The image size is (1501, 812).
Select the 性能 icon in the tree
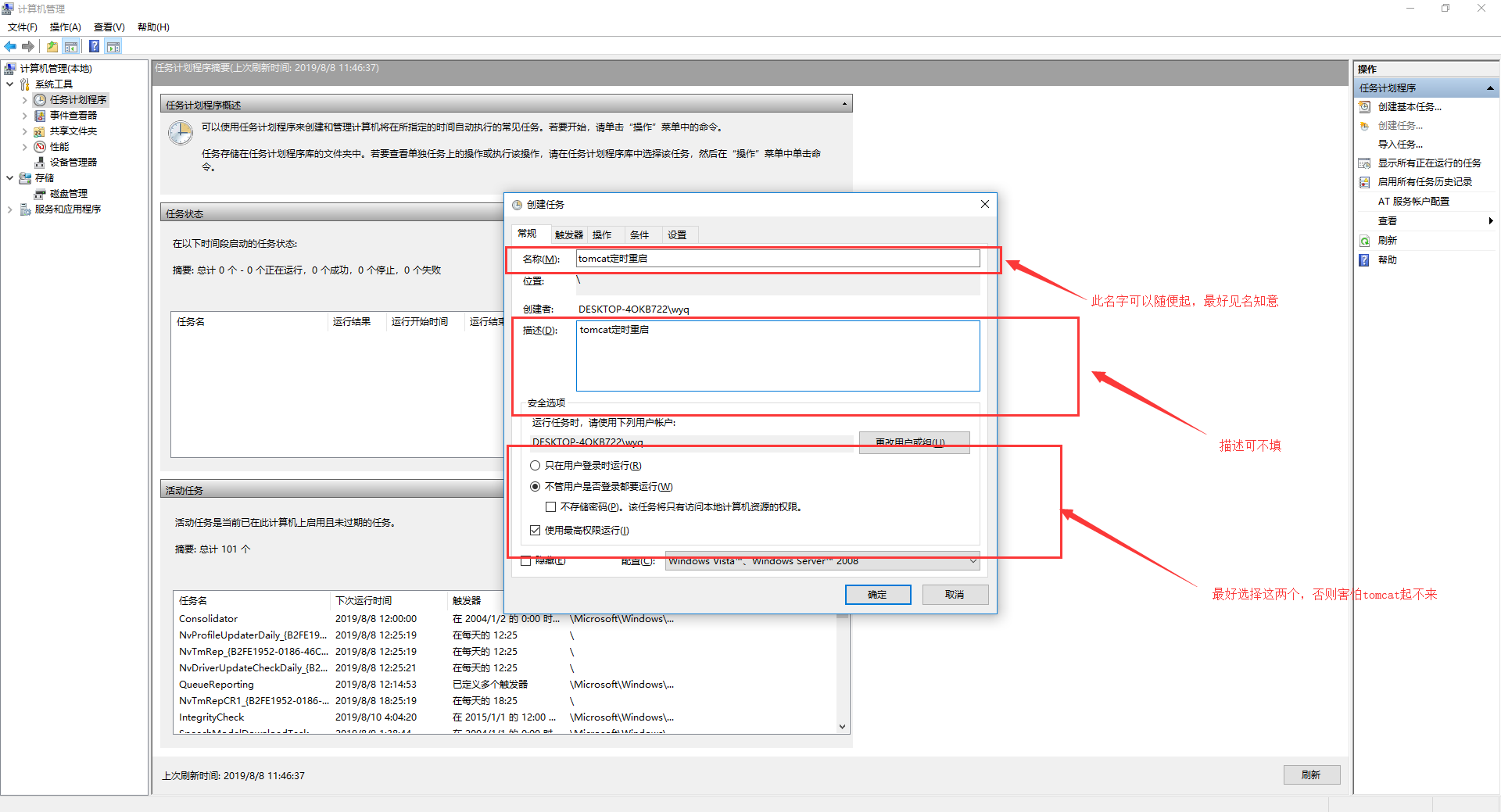click(x=40, y=147)
